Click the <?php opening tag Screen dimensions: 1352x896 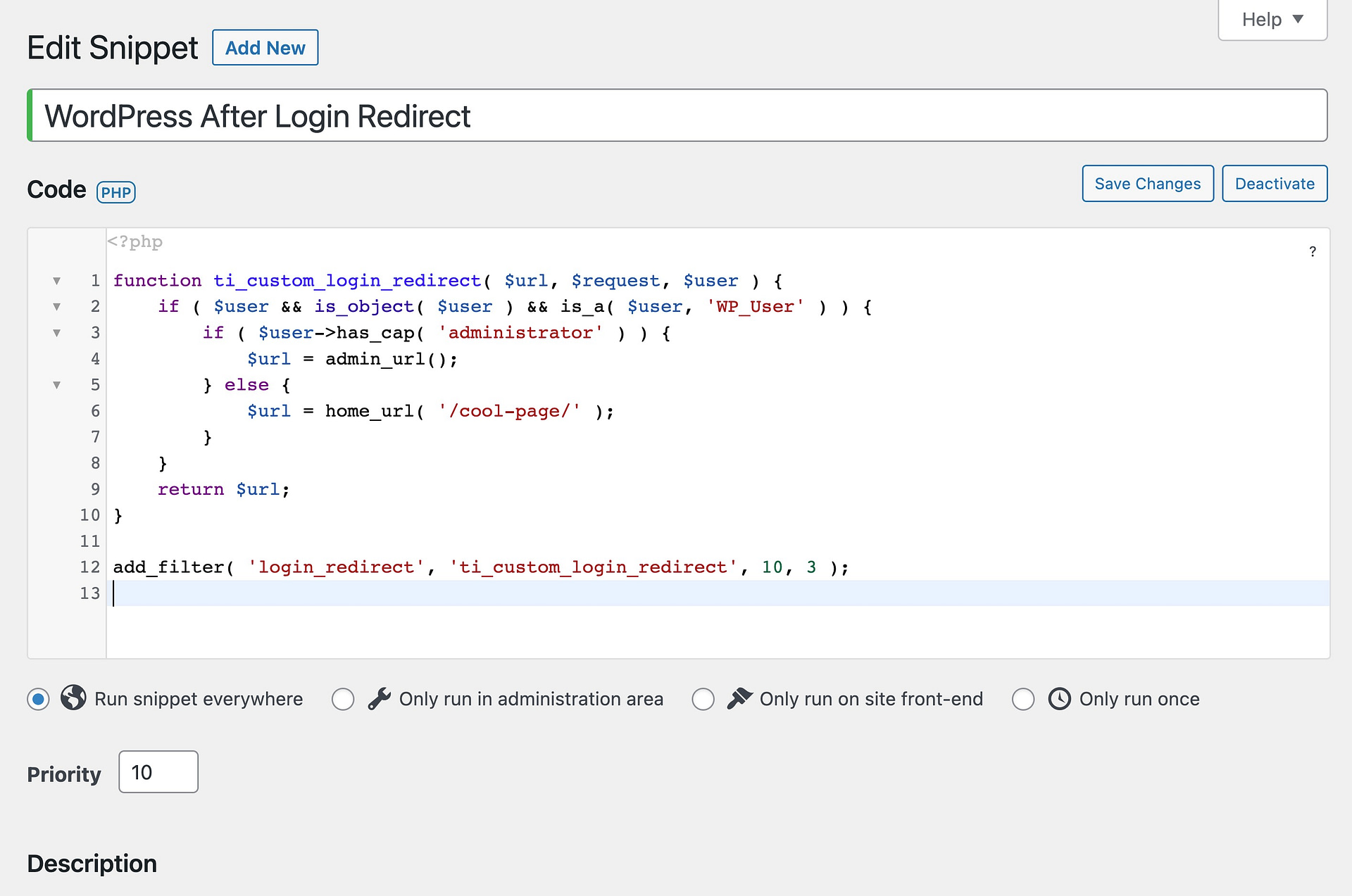coord(135,242)
